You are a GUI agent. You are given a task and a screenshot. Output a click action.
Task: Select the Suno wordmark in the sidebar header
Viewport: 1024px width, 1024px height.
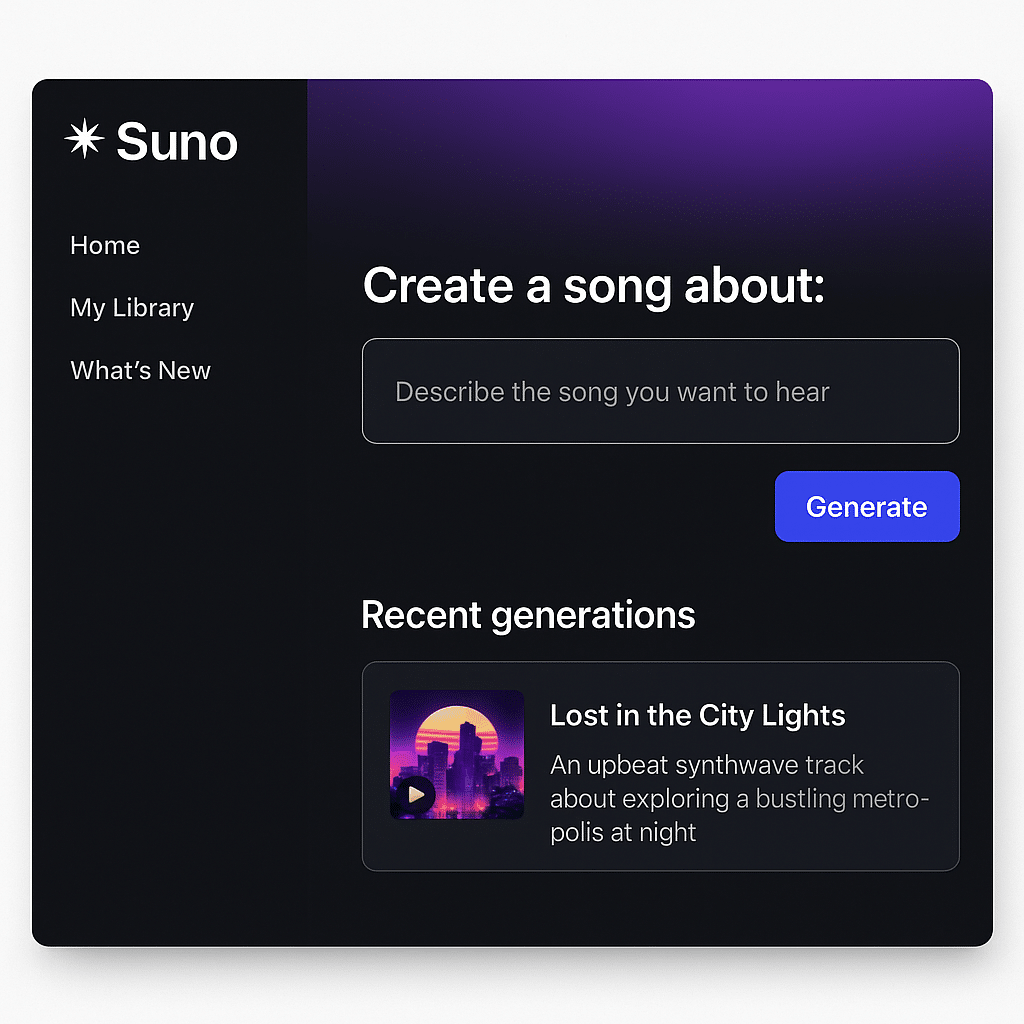click(176, 143)
